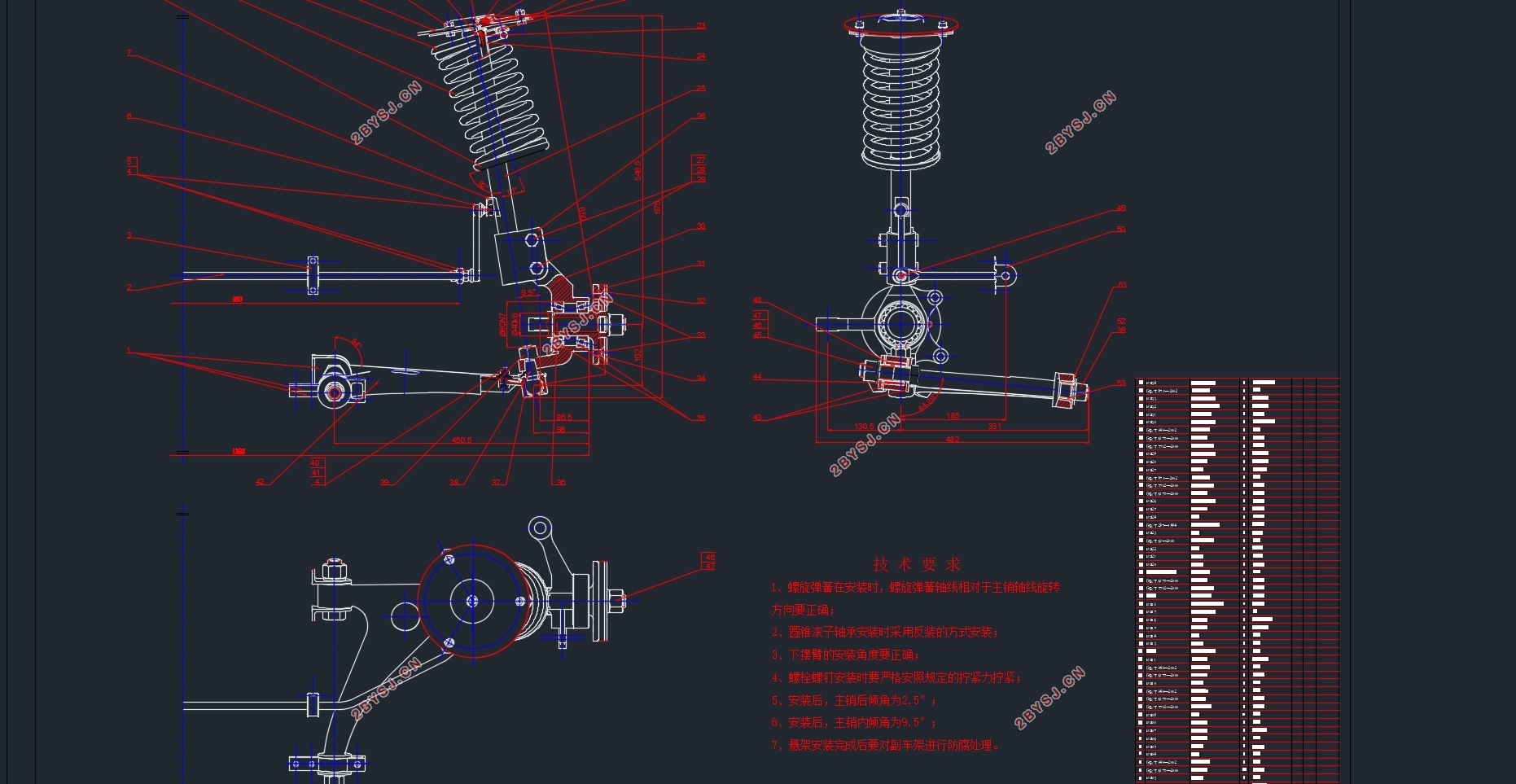The width and height of the screenshot is (1516, 784).
Task: Pick leader label 44
Action: 757,377
